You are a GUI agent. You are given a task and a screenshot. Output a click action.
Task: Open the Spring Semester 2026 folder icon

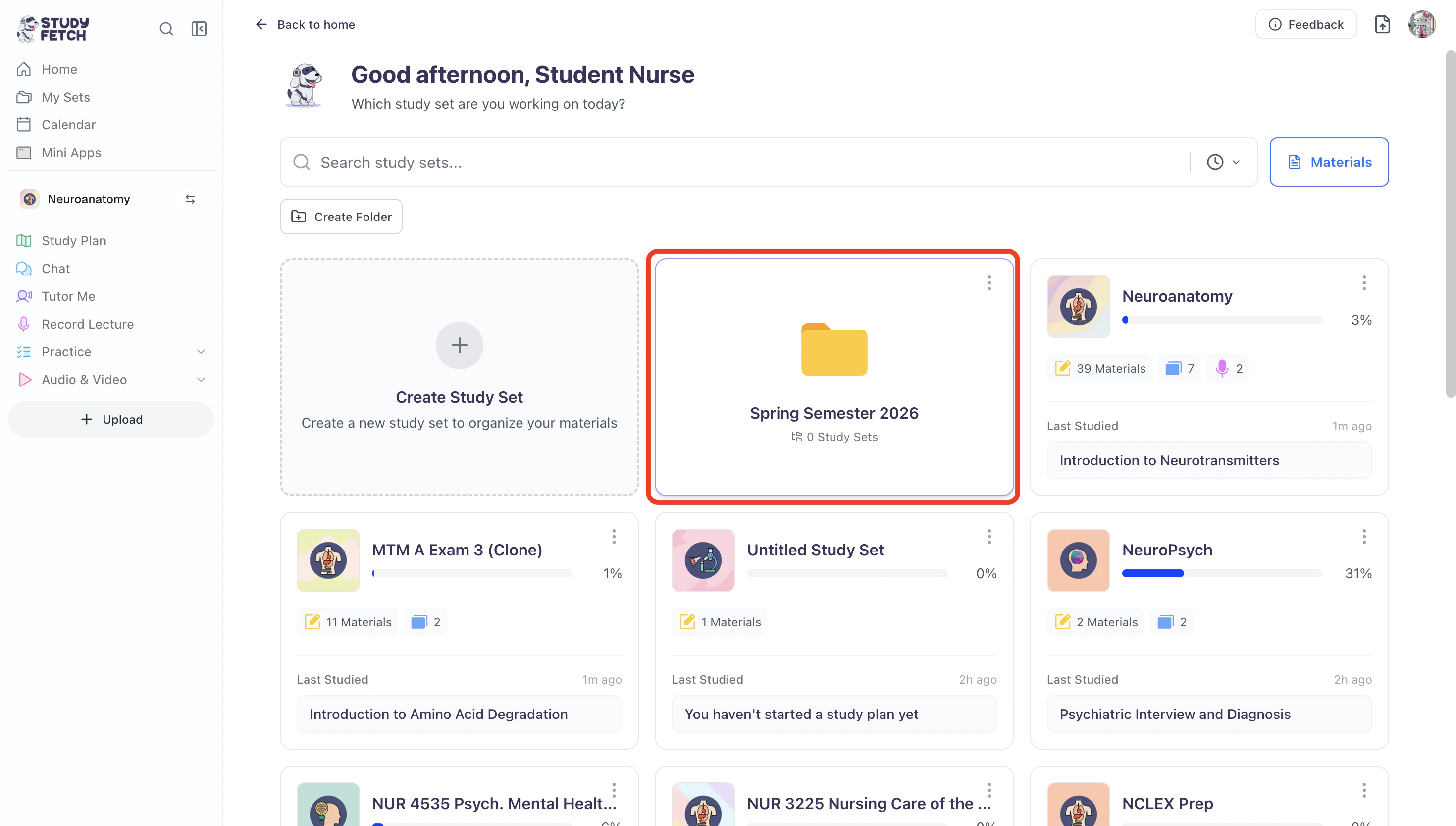tap(834, 349)
